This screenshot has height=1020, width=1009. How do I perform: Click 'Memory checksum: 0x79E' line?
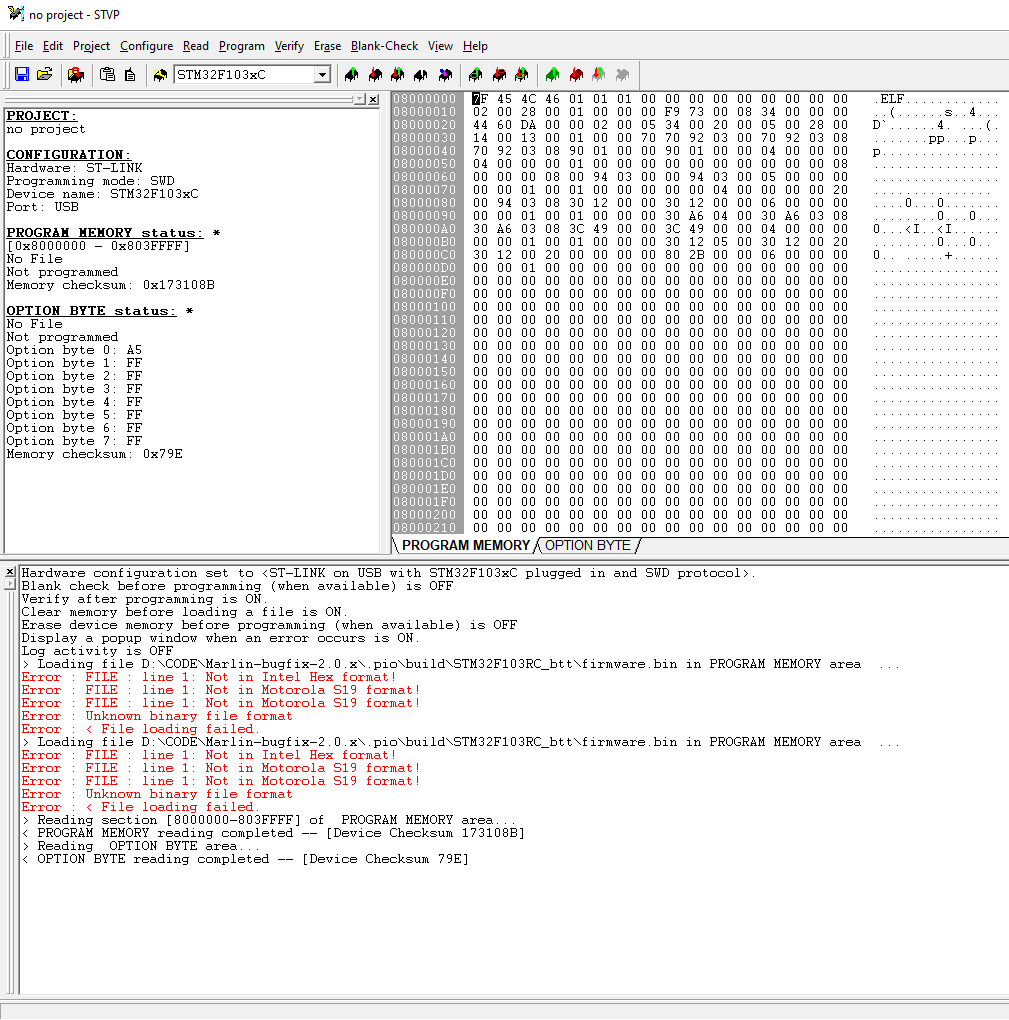[94, 454]
